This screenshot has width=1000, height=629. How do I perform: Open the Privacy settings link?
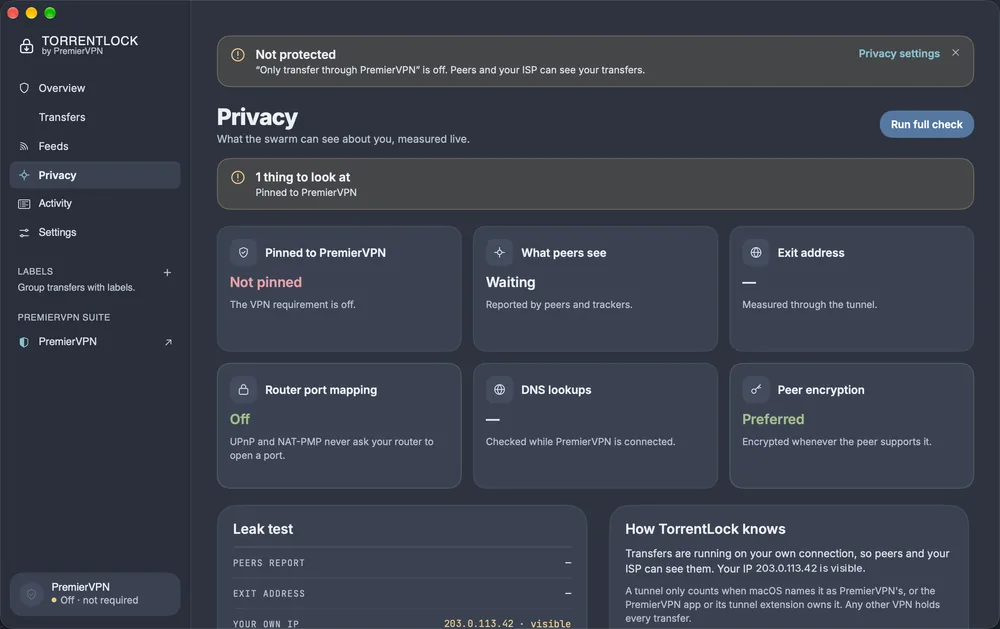pos(899,54)
